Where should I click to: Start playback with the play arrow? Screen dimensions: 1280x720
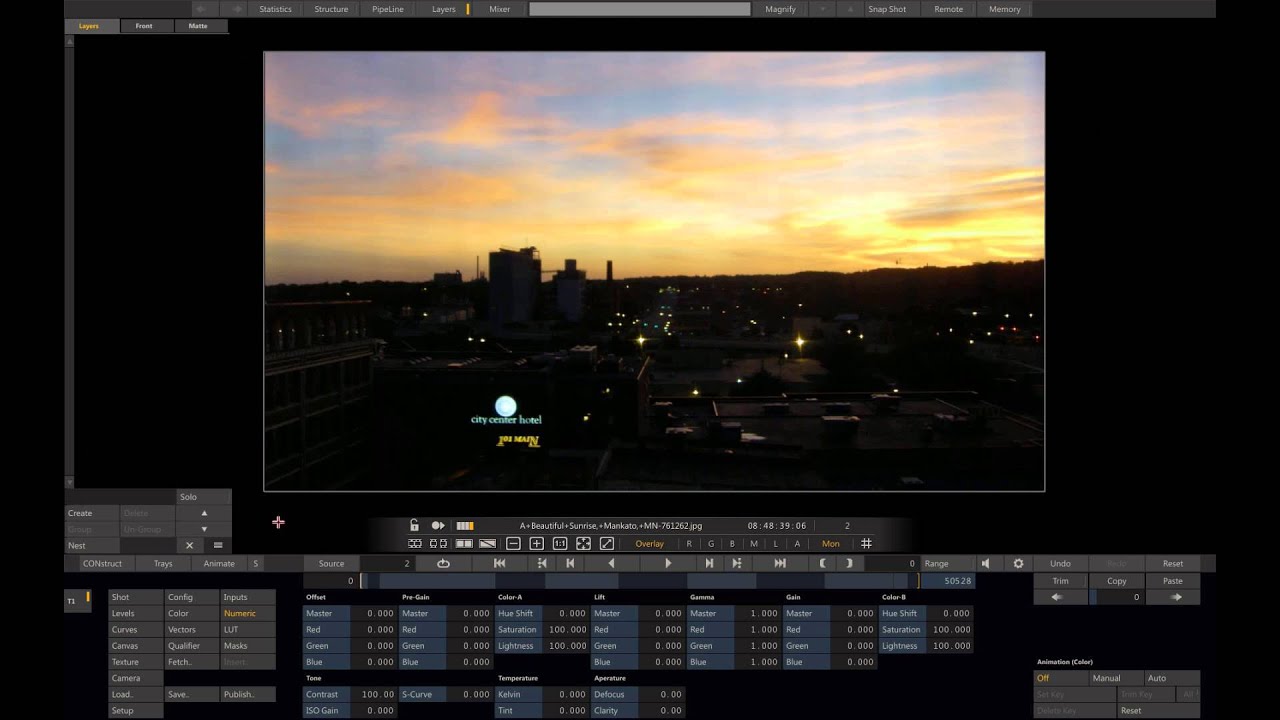click(x=668, y=564)
